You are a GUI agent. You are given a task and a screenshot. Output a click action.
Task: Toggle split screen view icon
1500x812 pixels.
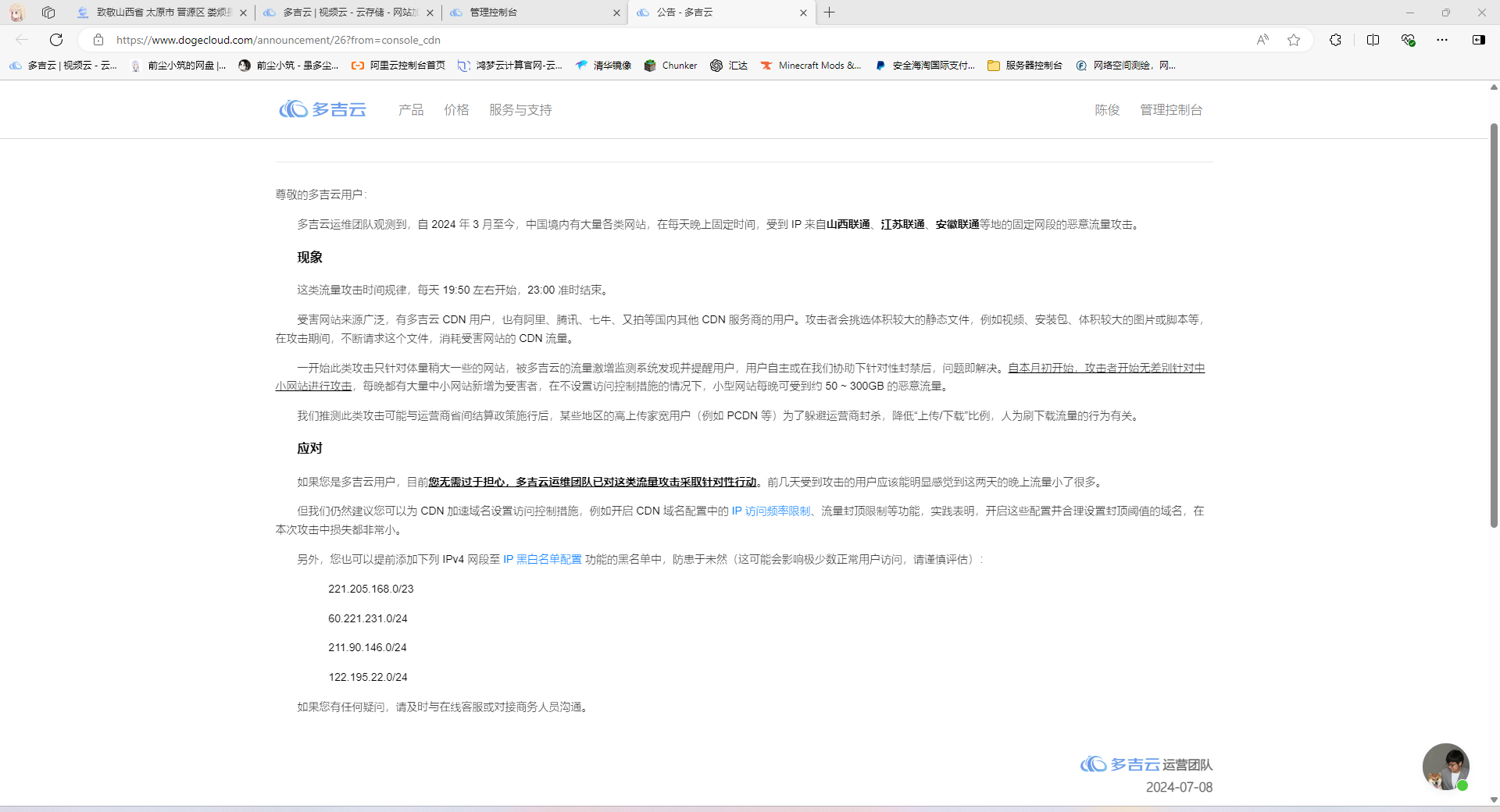pyautogui.click(x=1373, y=40)
